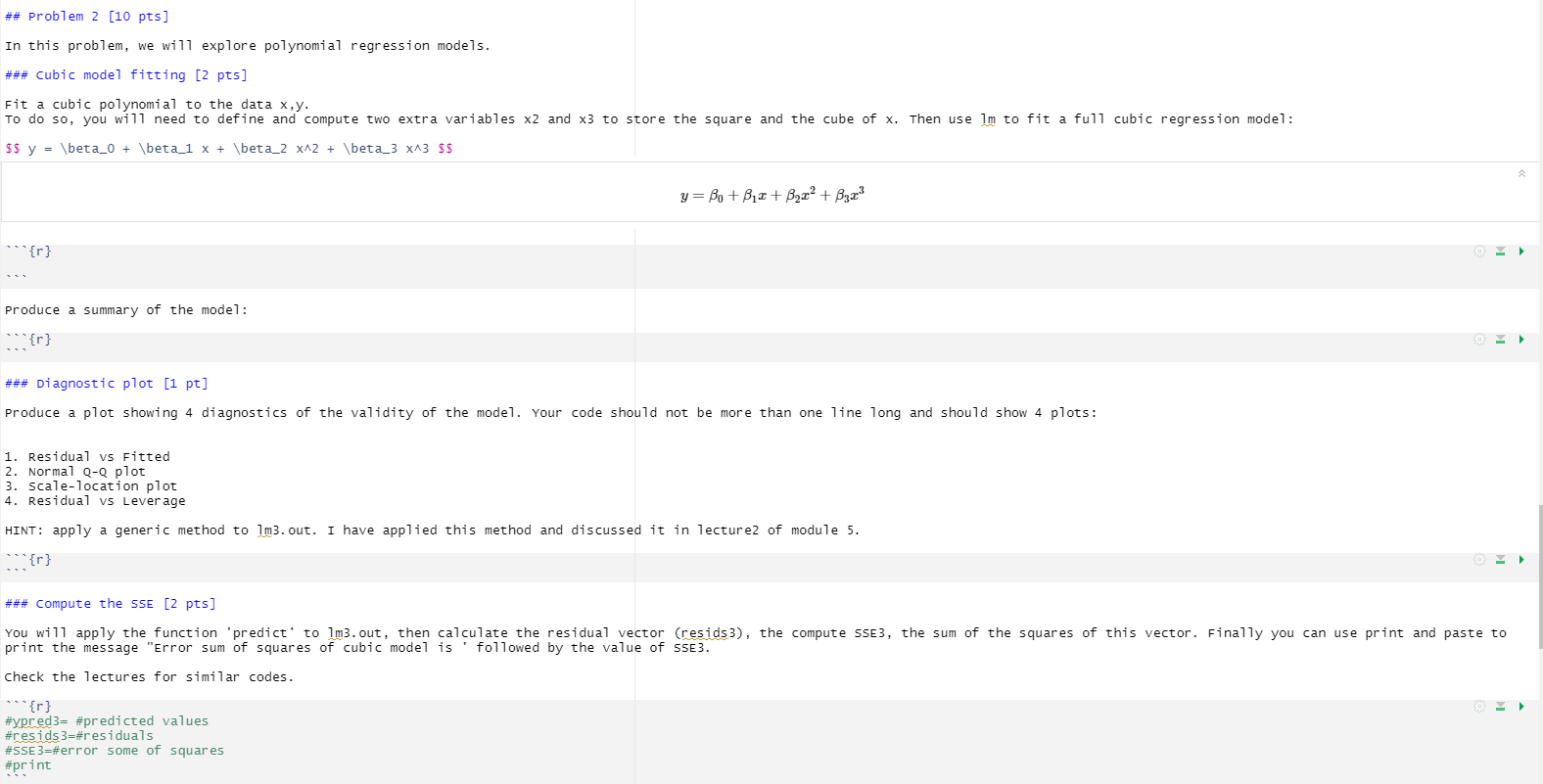Click the Cubic model fitting heading
The image size is (1543, 784).
tap(127, 74)
